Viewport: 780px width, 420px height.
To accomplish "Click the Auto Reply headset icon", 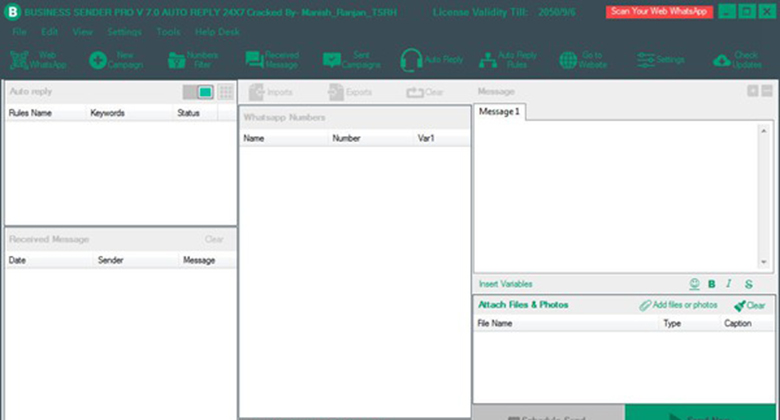I will pos(411,60).
